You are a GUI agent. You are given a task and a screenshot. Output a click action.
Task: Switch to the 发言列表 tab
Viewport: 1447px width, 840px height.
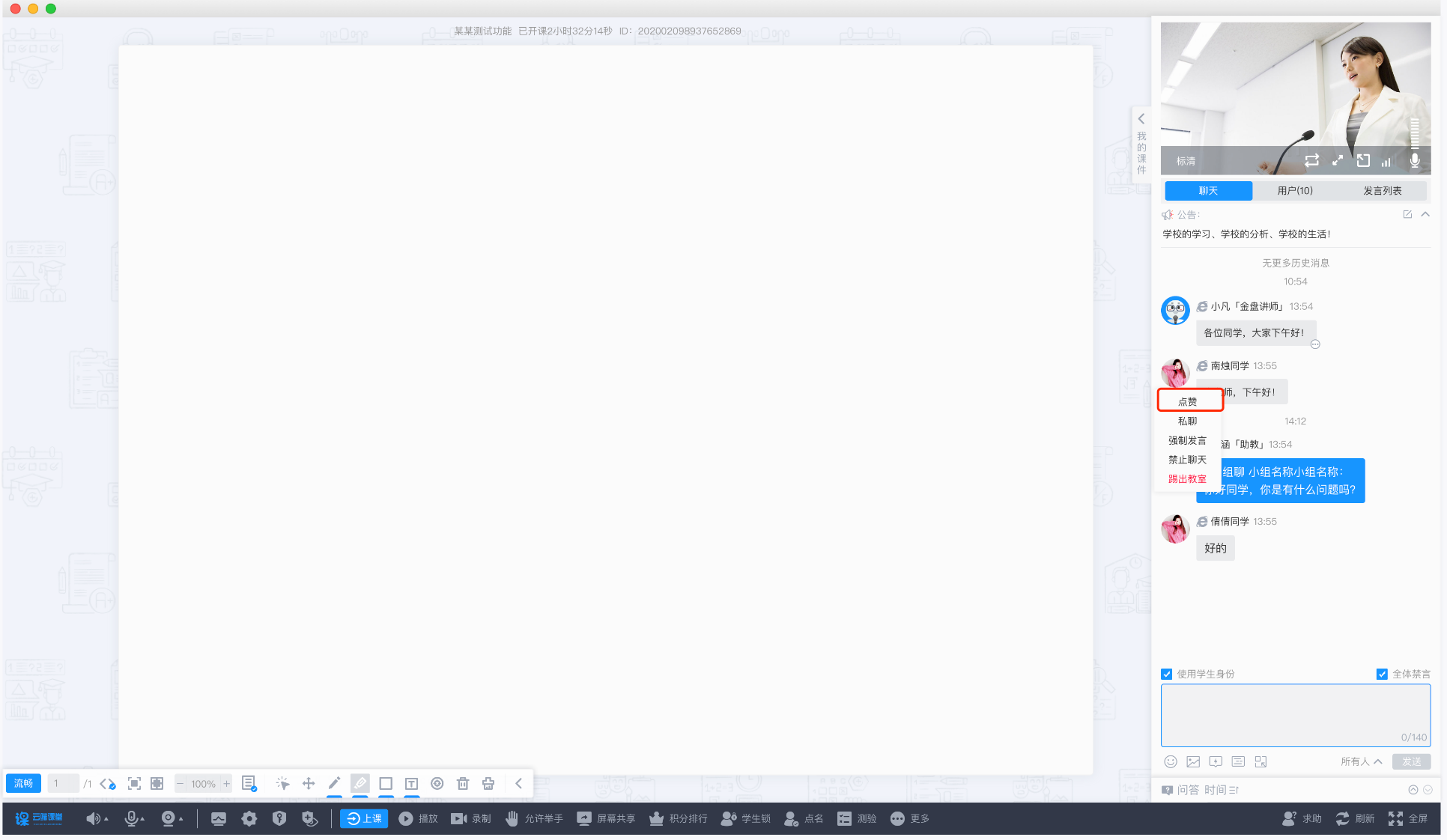(x=1382, y=190)
